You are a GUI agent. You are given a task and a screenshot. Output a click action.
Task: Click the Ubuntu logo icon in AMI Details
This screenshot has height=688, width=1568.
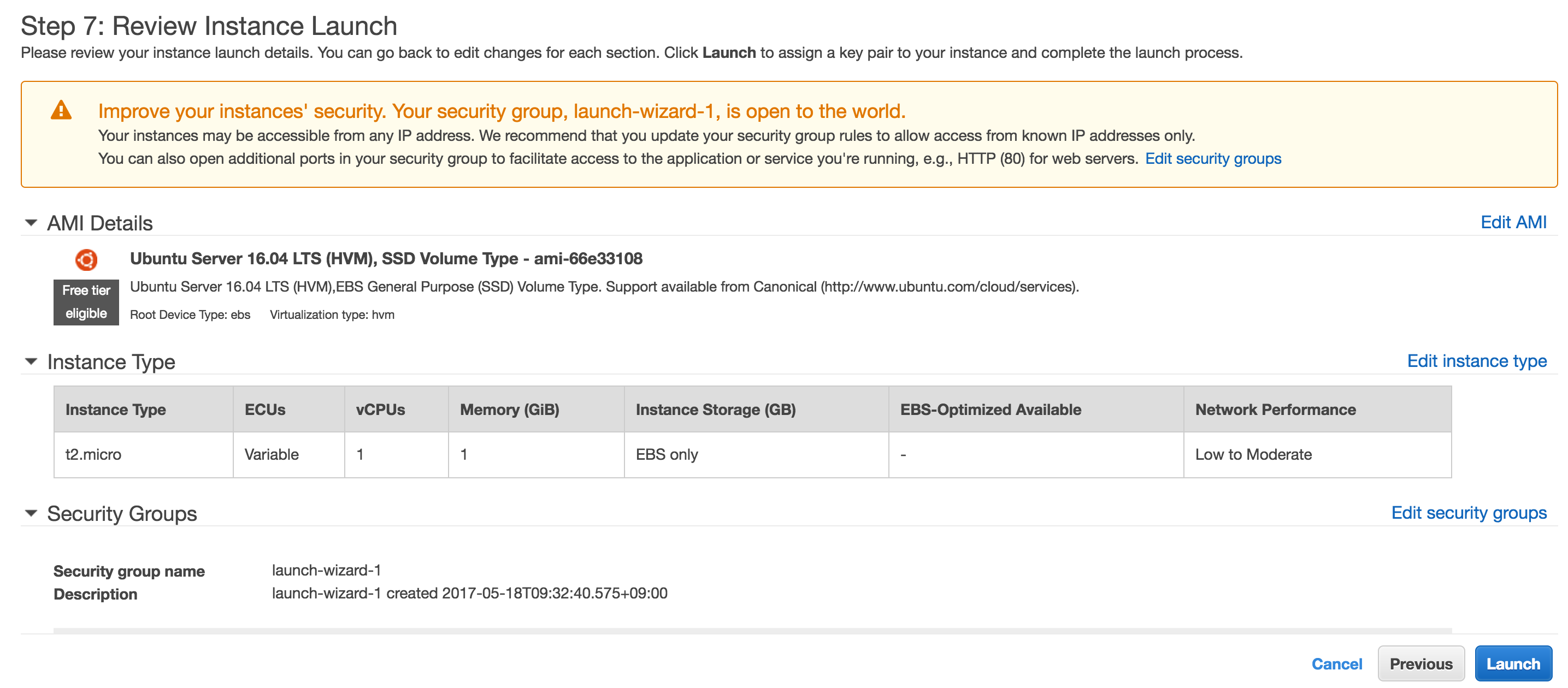click(x=86, y=260)
